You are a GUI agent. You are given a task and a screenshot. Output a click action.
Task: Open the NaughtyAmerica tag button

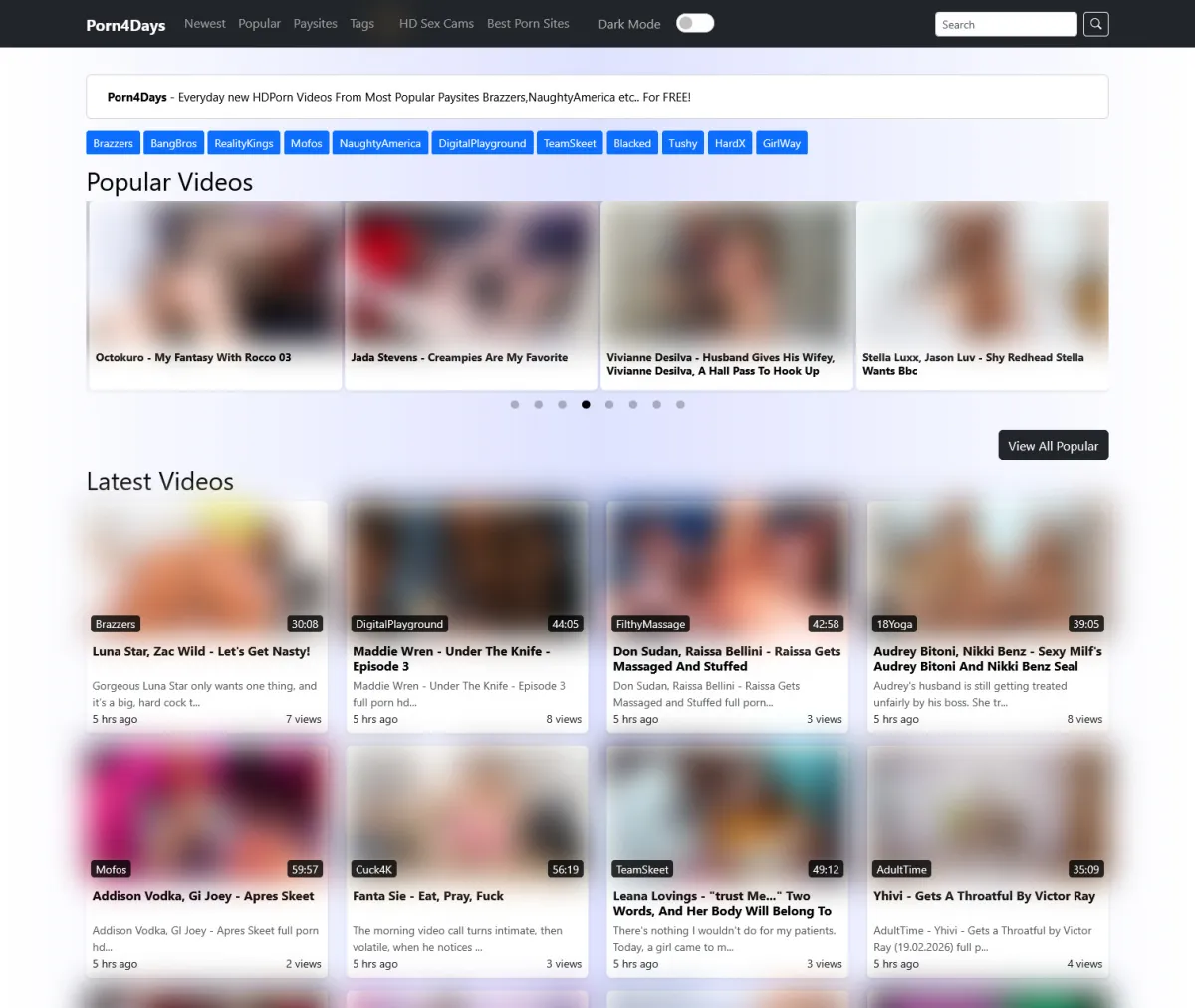click(x=379, y=143)
